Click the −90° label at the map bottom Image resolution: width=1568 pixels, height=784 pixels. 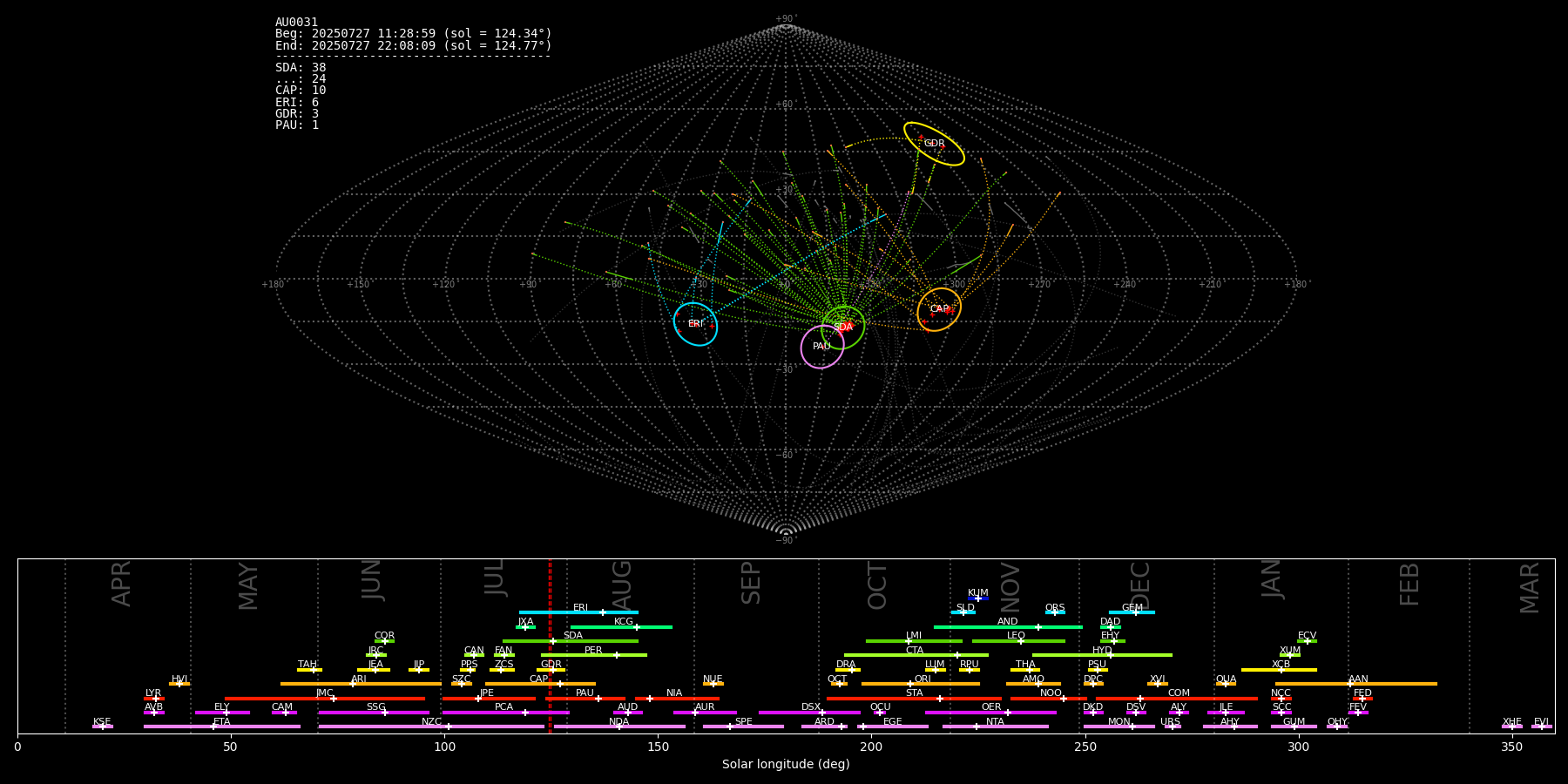[x=785, y=541]
